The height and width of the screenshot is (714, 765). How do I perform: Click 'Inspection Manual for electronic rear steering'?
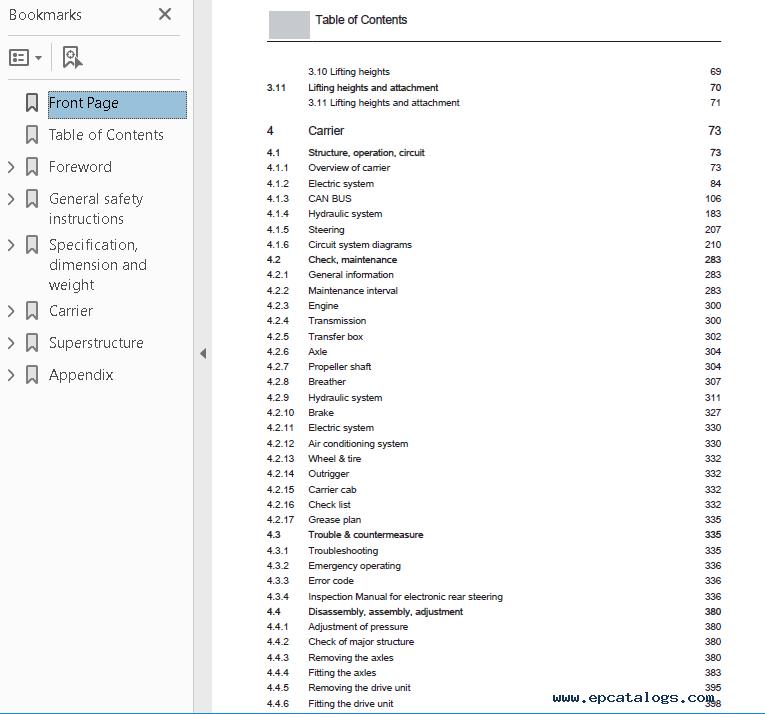pos(405,596)
